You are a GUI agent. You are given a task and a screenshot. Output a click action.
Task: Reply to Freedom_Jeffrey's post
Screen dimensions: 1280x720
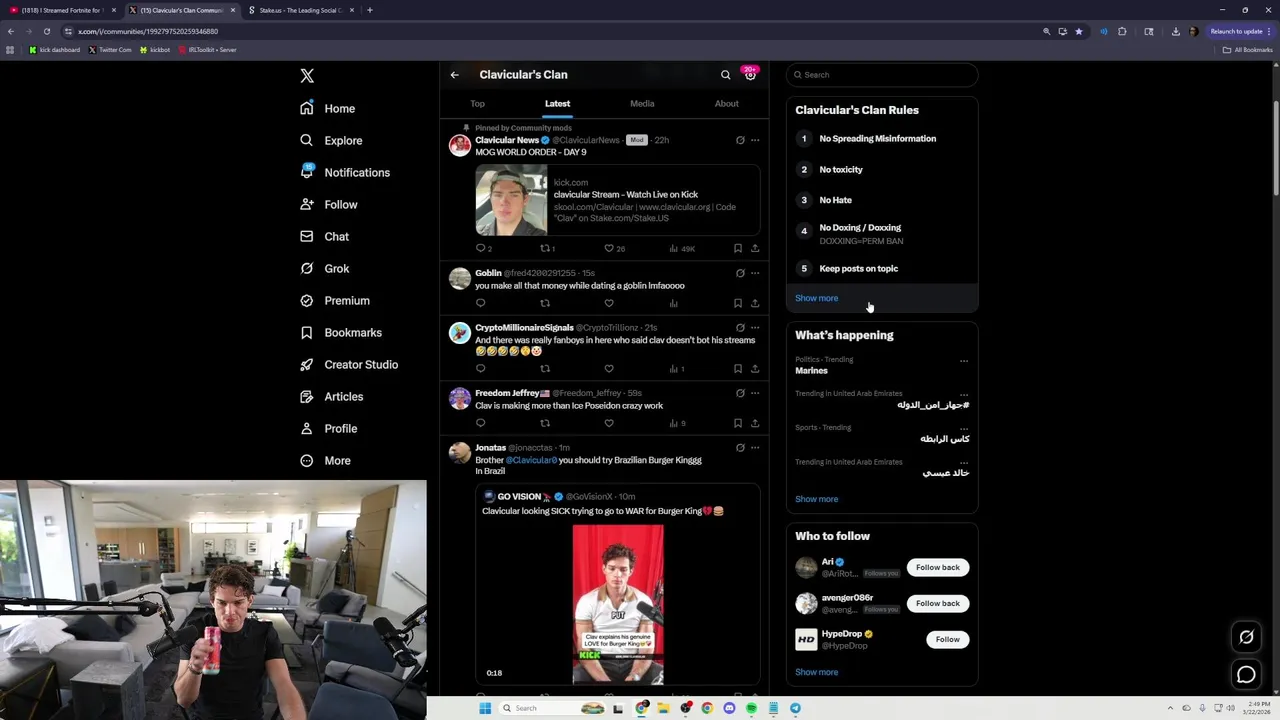coord(481,423)
